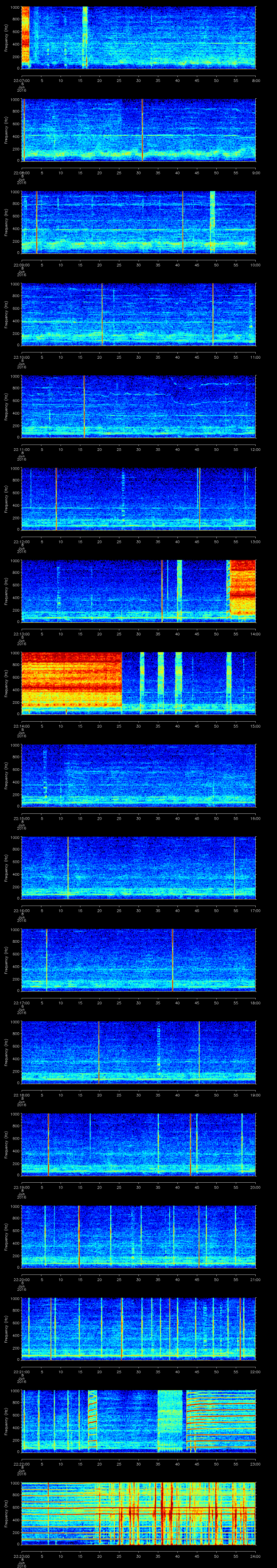
Task: Select the 22:21:00 start time label
Action: [x=21, y=1371]
